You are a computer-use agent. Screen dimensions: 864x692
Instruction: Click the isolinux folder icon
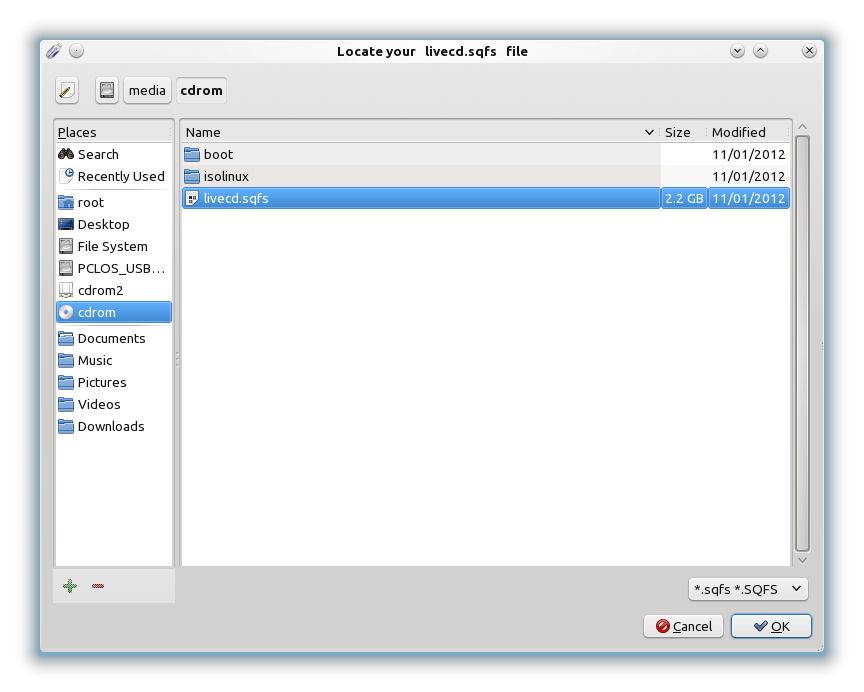tap(192, 176)
